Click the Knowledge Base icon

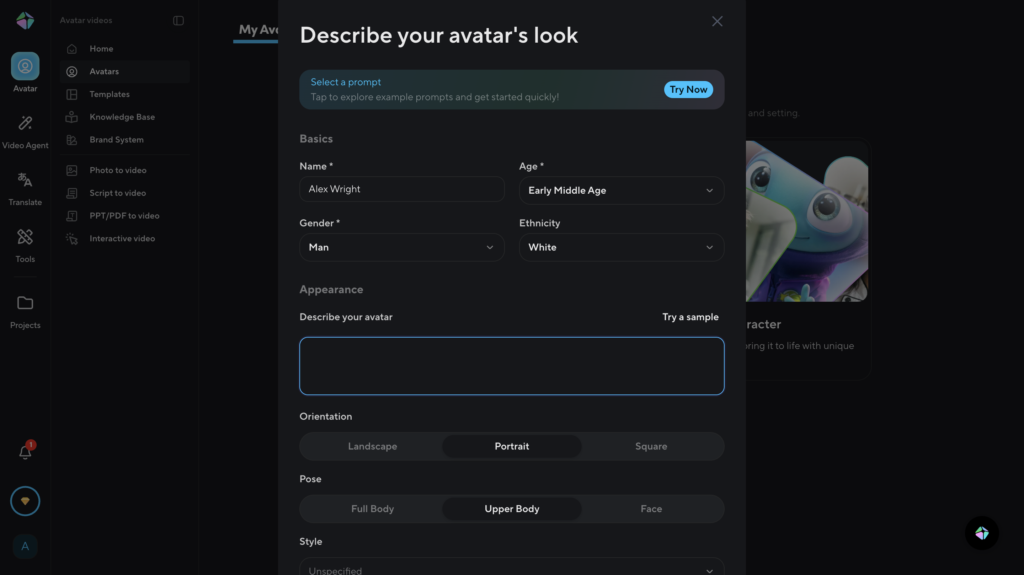click(x=72, y=117)
